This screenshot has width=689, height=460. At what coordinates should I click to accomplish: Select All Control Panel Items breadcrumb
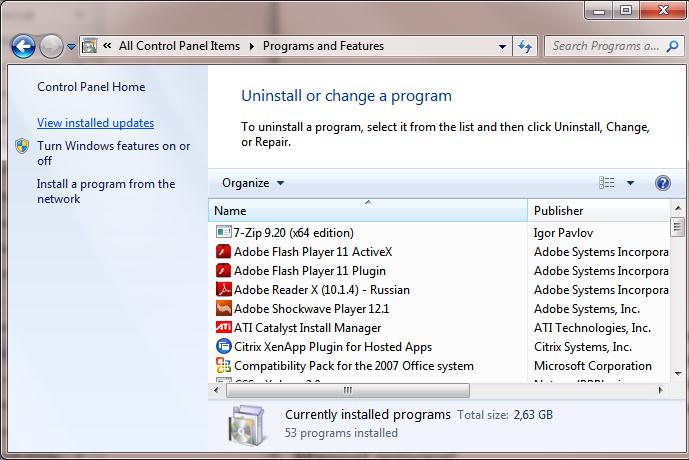pyautogui.click(x=179, y=46)
